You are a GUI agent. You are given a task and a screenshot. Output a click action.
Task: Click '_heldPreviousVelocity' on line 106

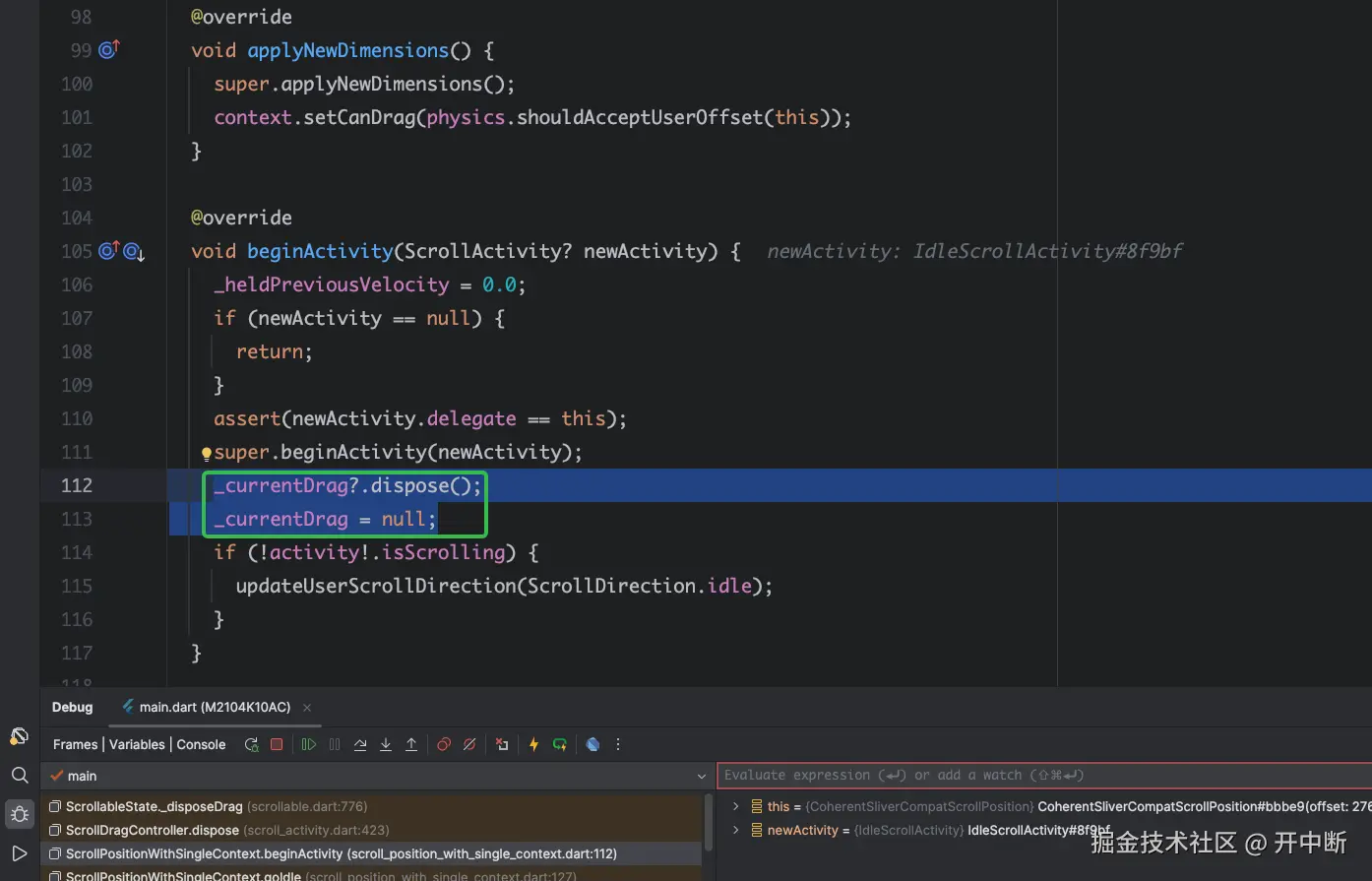332,284
